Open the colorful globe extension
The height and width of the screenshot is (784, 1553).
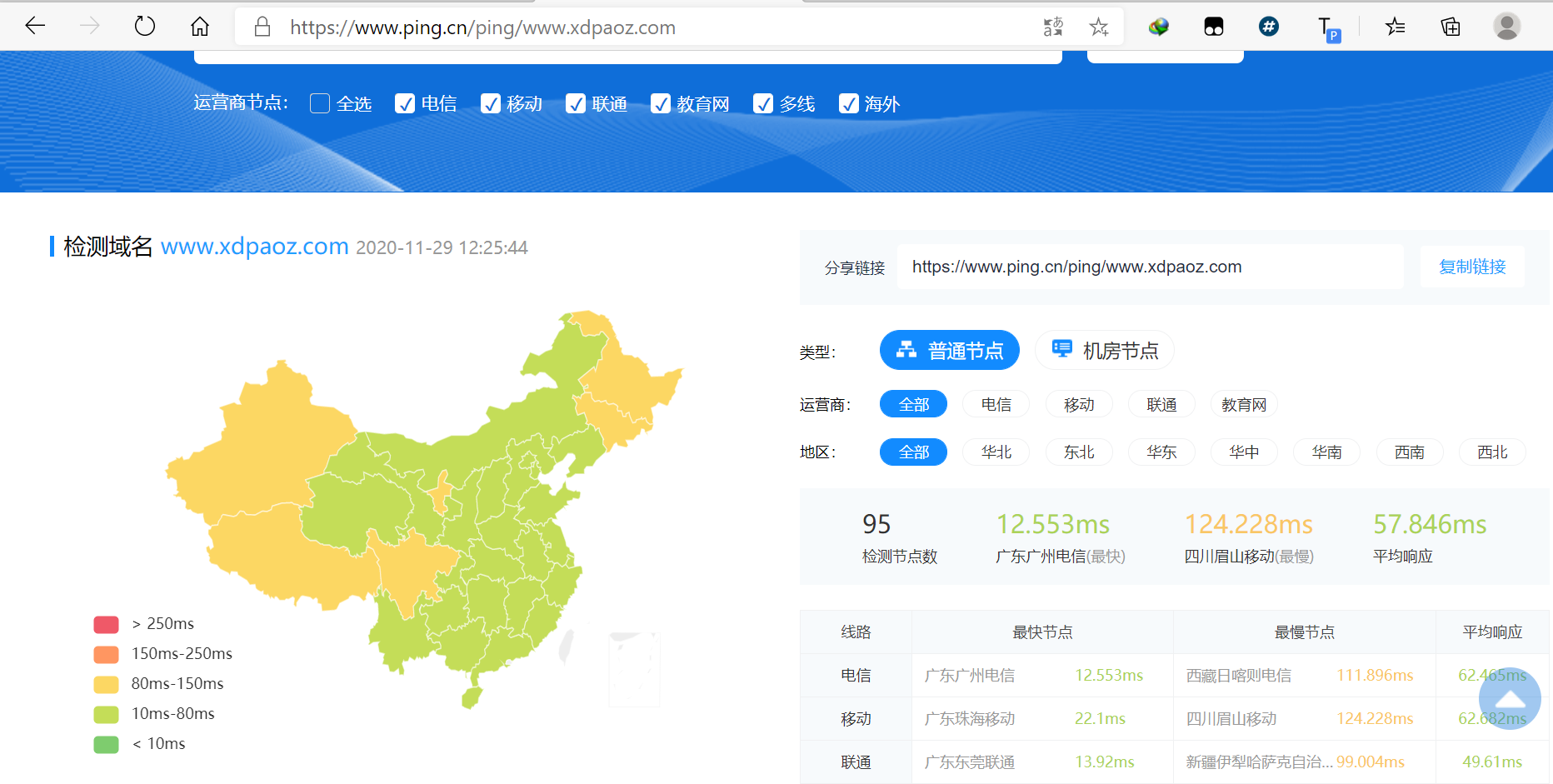[1158, 27]
